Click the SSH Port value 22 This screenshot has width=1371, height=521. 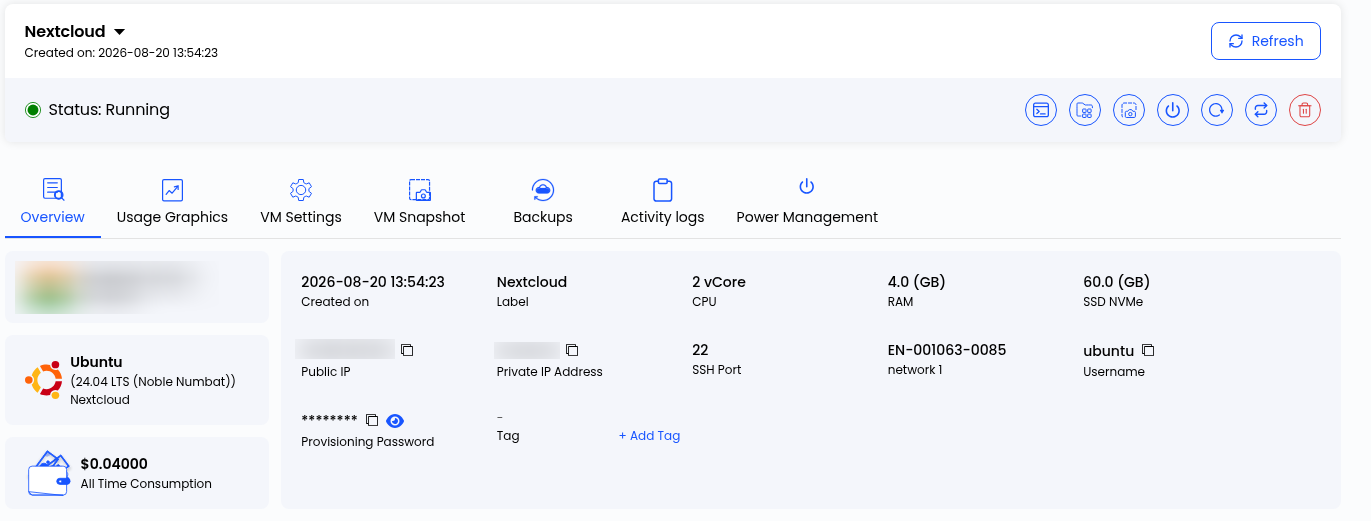point(700,350)
